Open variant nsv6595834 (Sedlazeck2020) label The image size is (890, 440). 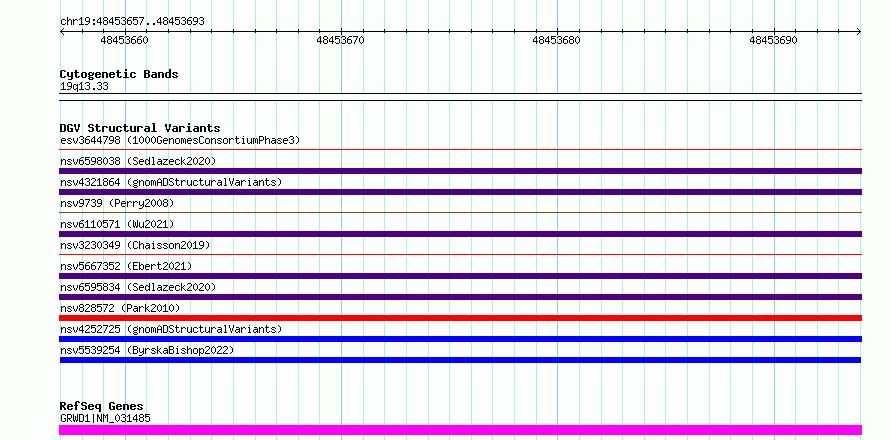(138, 287)
